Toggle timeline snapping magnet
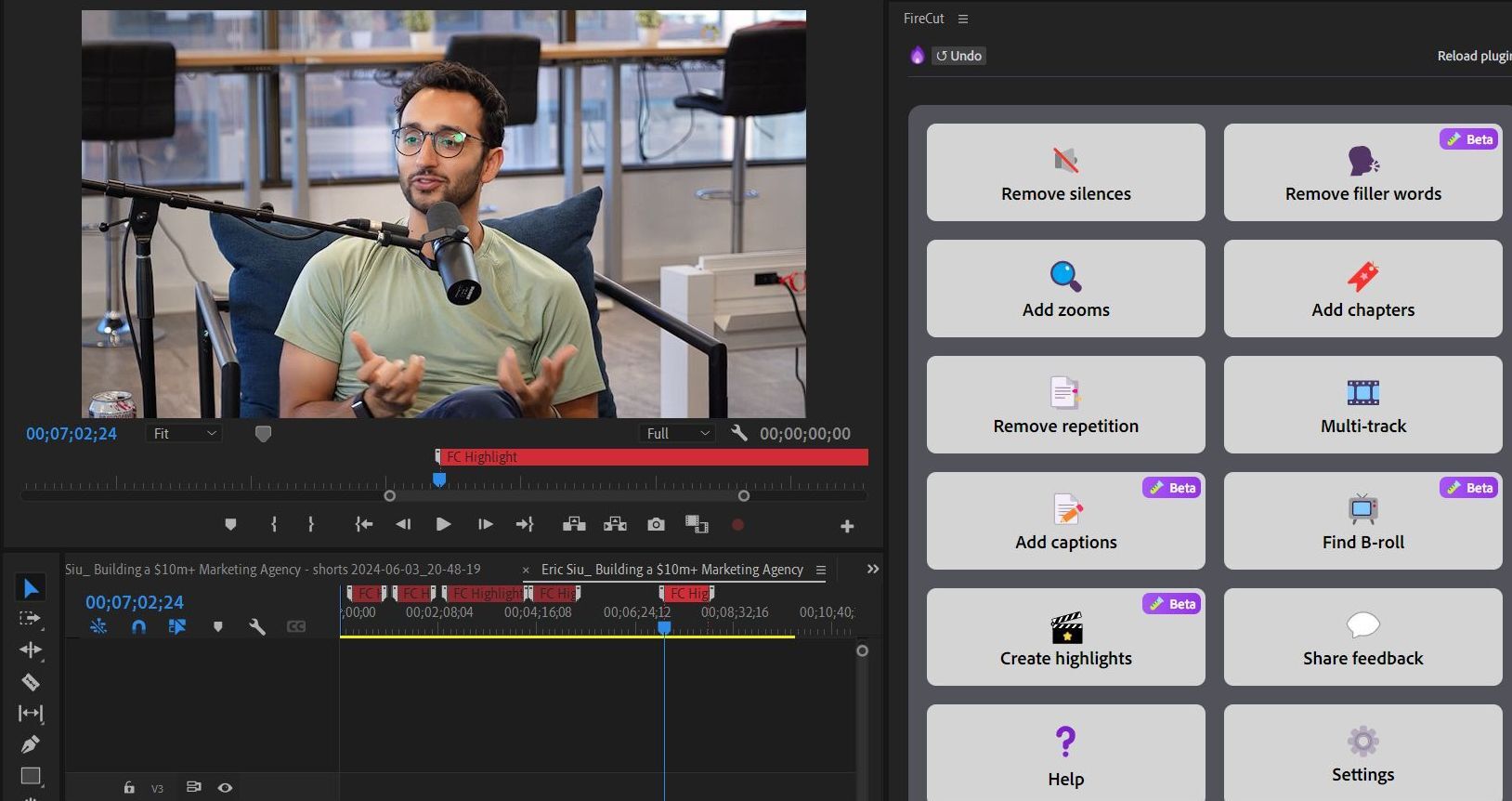Viewport: 1512px width, 801px height. click(x=138, y=627)
